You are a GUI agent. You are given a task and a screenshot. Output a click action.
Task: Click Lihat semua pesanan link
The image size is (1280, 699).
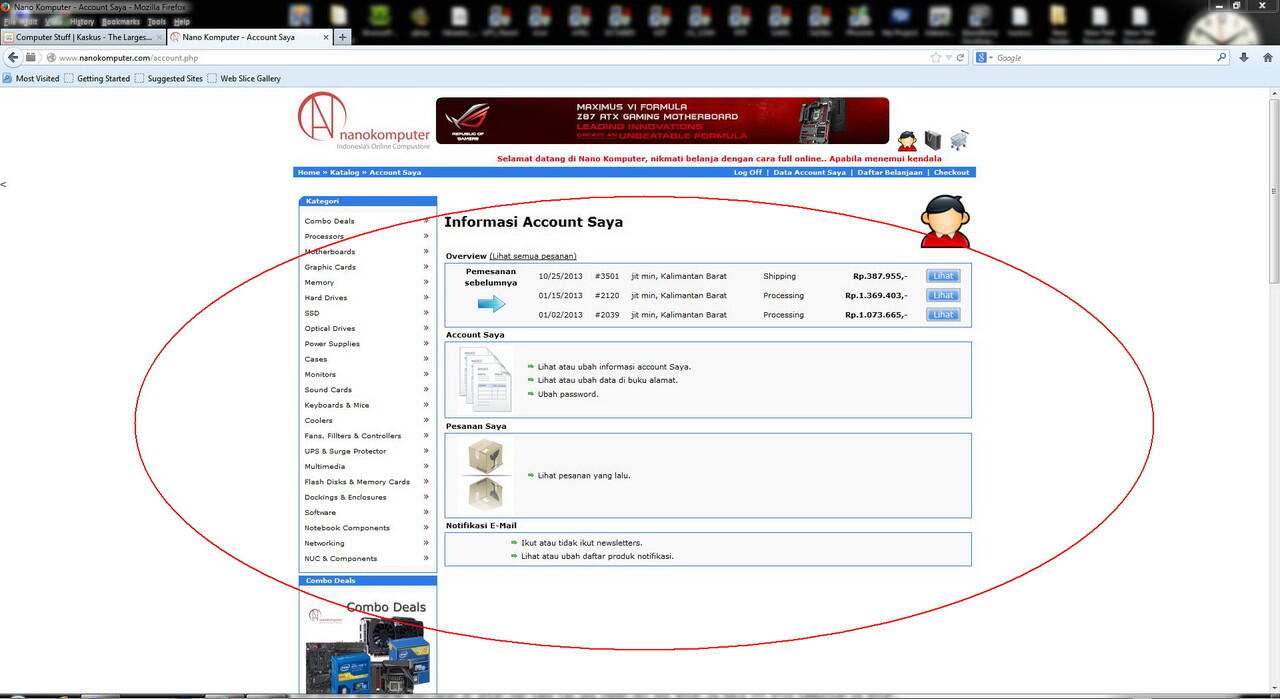click(533, 256)
